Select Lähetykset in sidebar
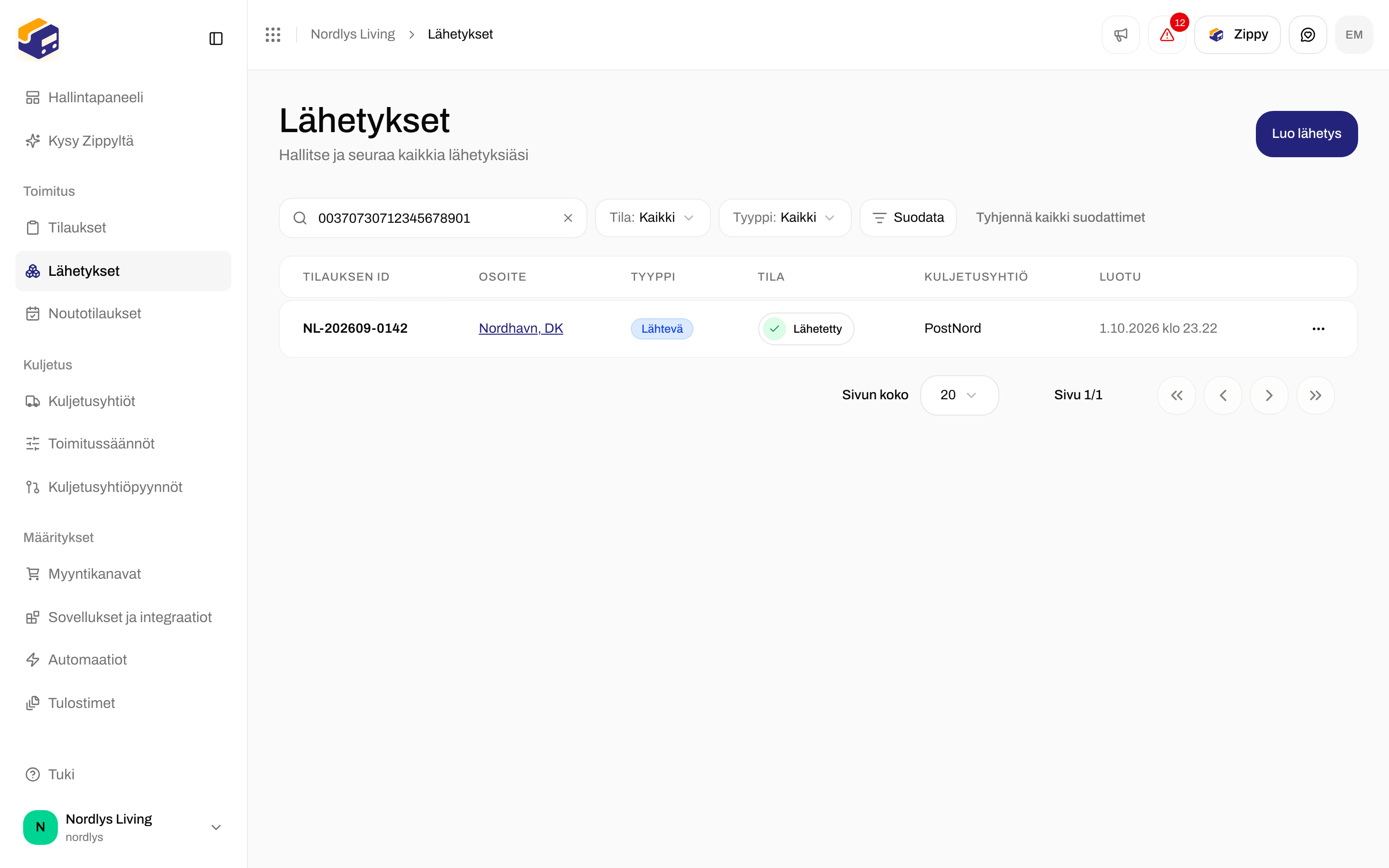 coord(123,271)
